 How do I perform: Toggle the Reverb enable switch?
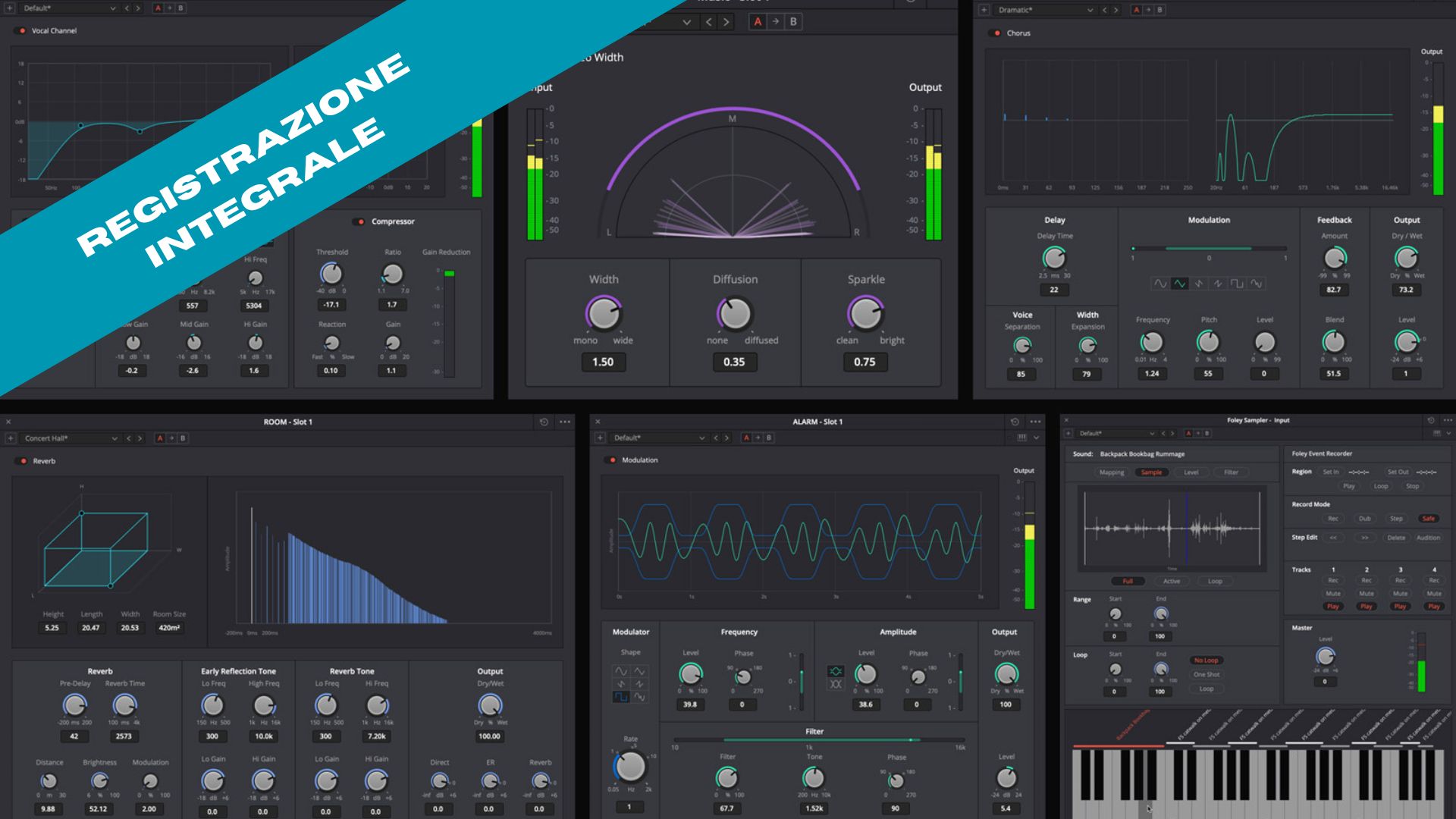23,461
